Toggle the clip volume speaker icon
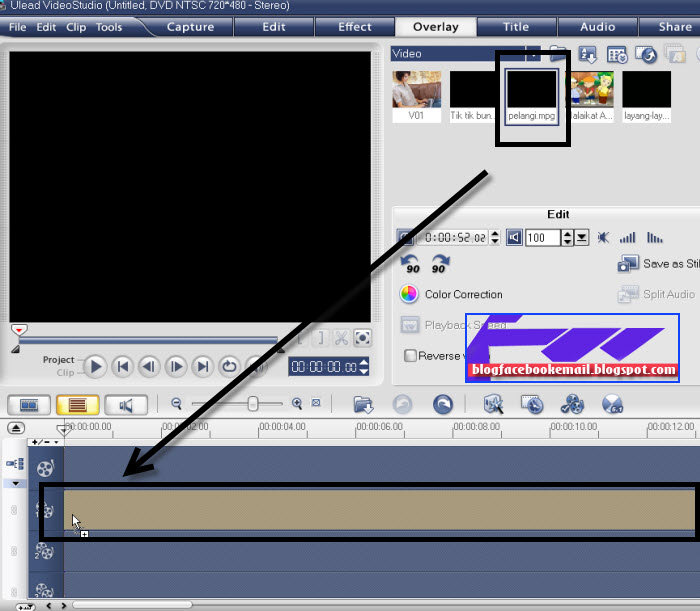The height and width of the screenshot is (611, 700). (514, 237)
